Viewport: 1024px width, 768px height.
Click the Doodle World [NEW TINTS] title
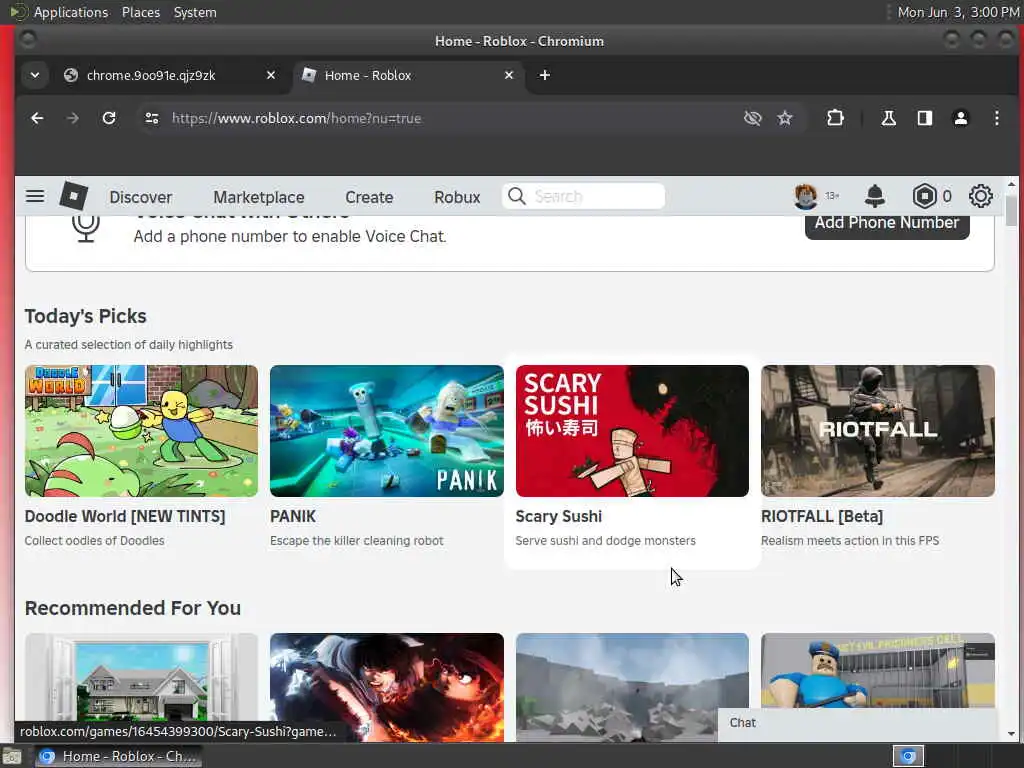click(x=125, y=516)
